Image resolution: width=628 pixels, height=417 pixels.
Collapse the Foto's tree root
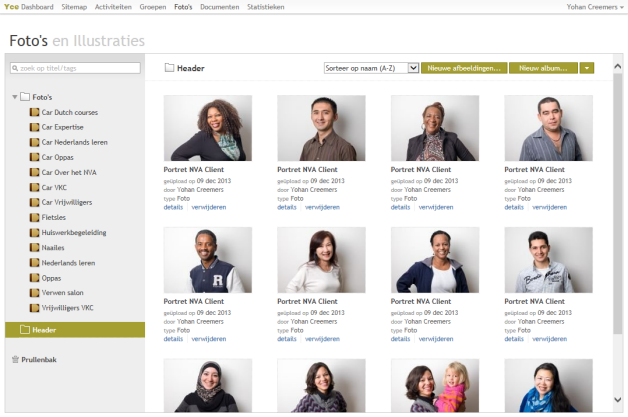(x=14, y=97)
